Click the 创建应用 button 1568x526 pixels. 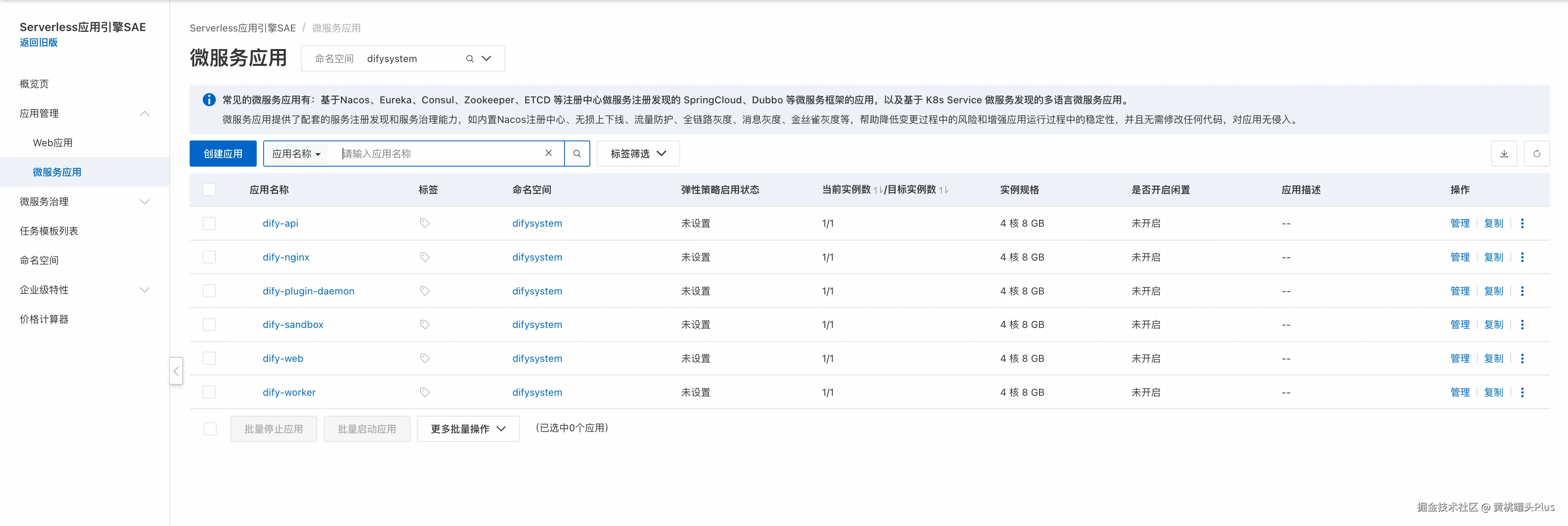pos(223,154)
